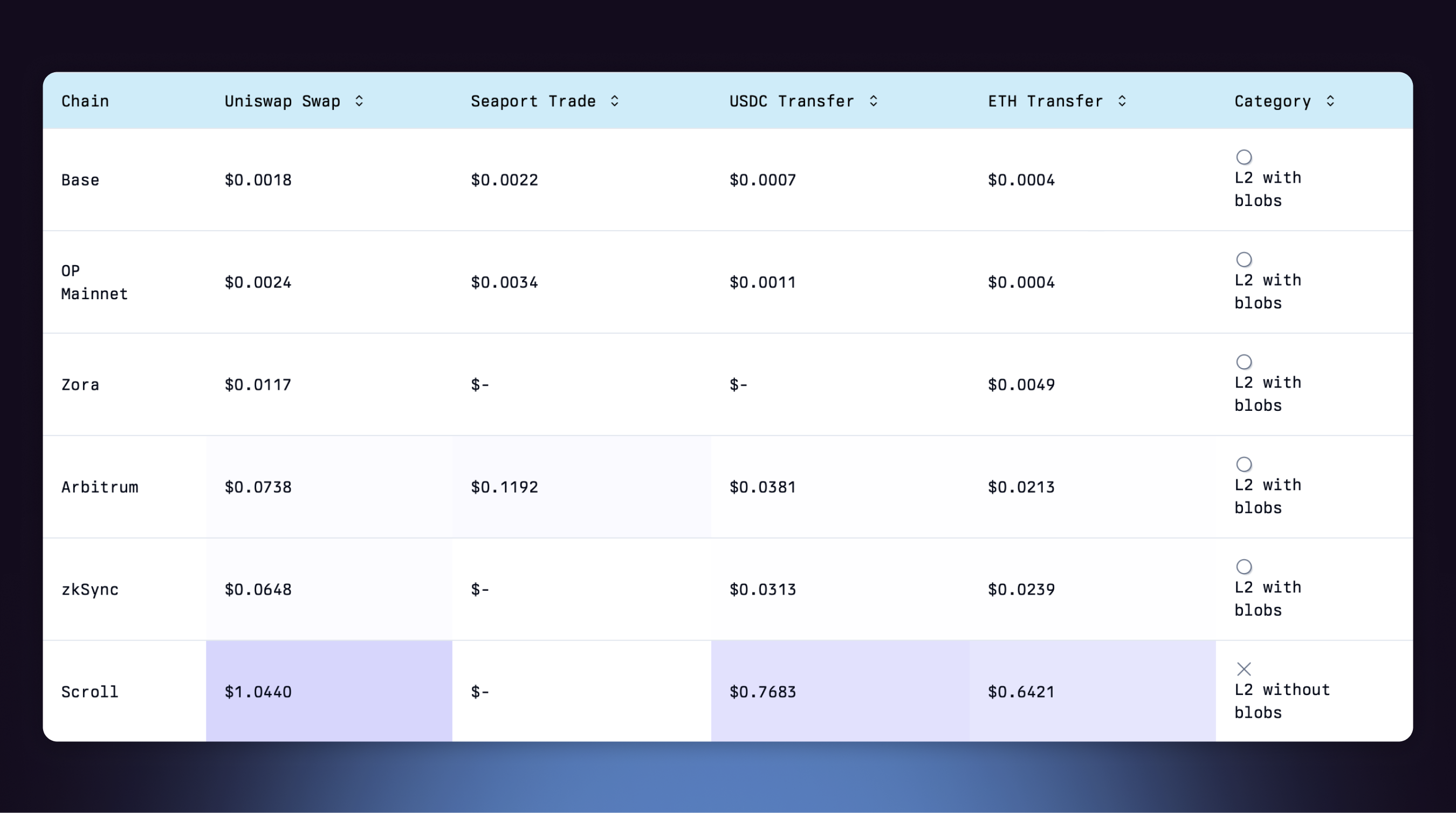Click Scroll swap value $1.0440
This screenshot has width=1456, height=813.
pos(258,692)
